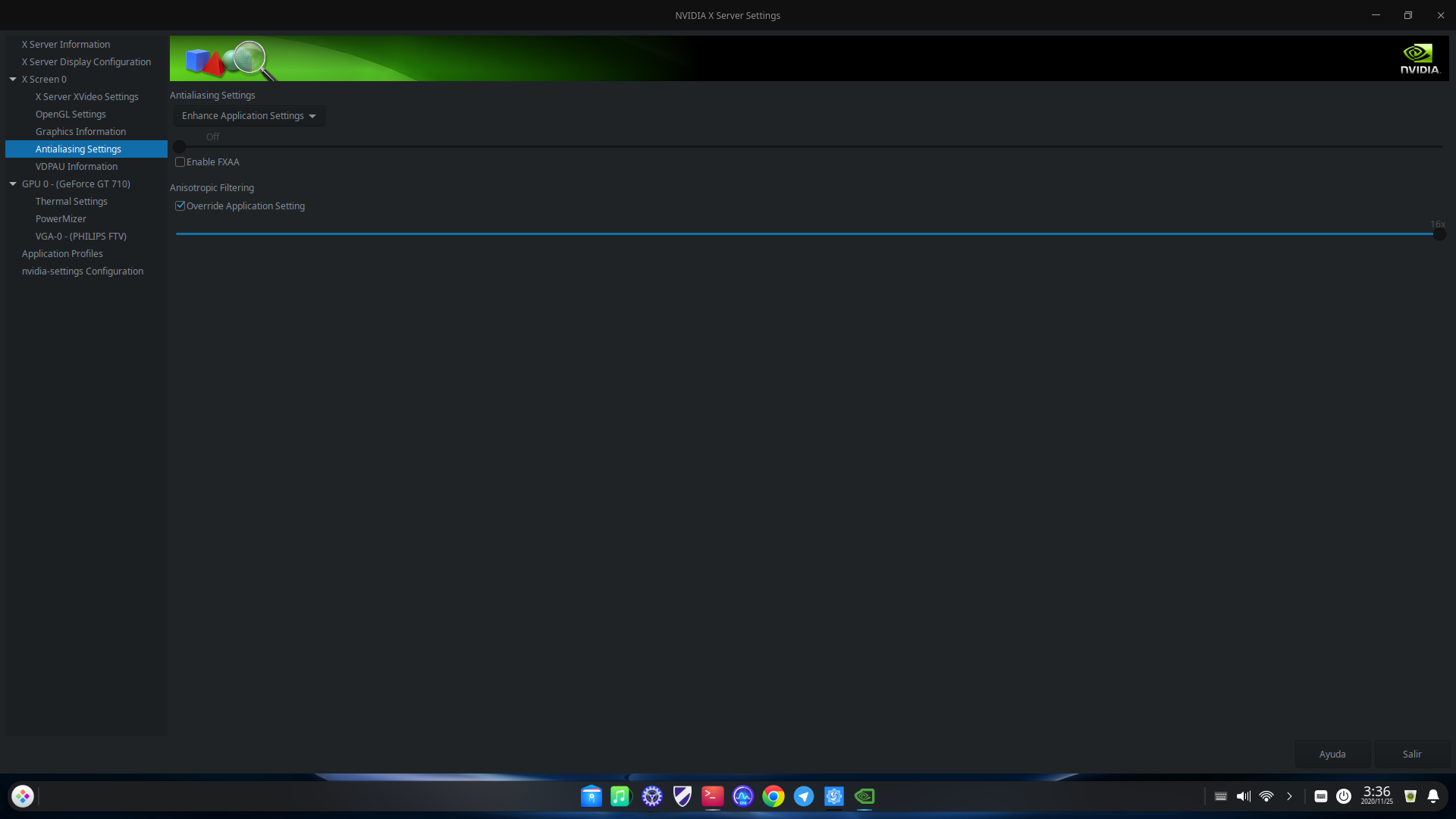Collapse the GPU 0 GeForce GT 710 tree

coord(13,184)
